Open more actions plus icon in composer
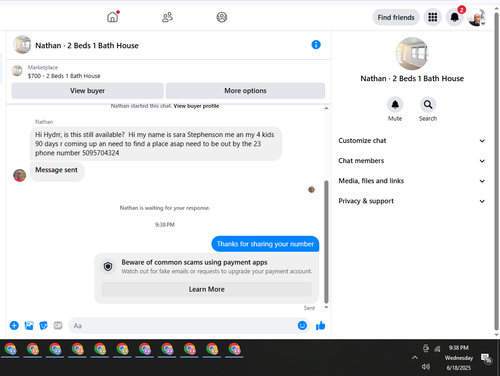Screen dimensions: 500x376 pos(14,325)
